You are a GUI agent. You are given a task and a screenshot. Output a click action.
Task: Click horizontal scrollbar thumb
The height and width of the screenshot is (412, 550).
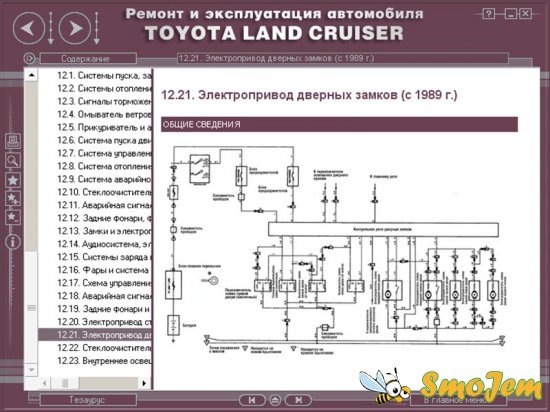tap(65, 383)
